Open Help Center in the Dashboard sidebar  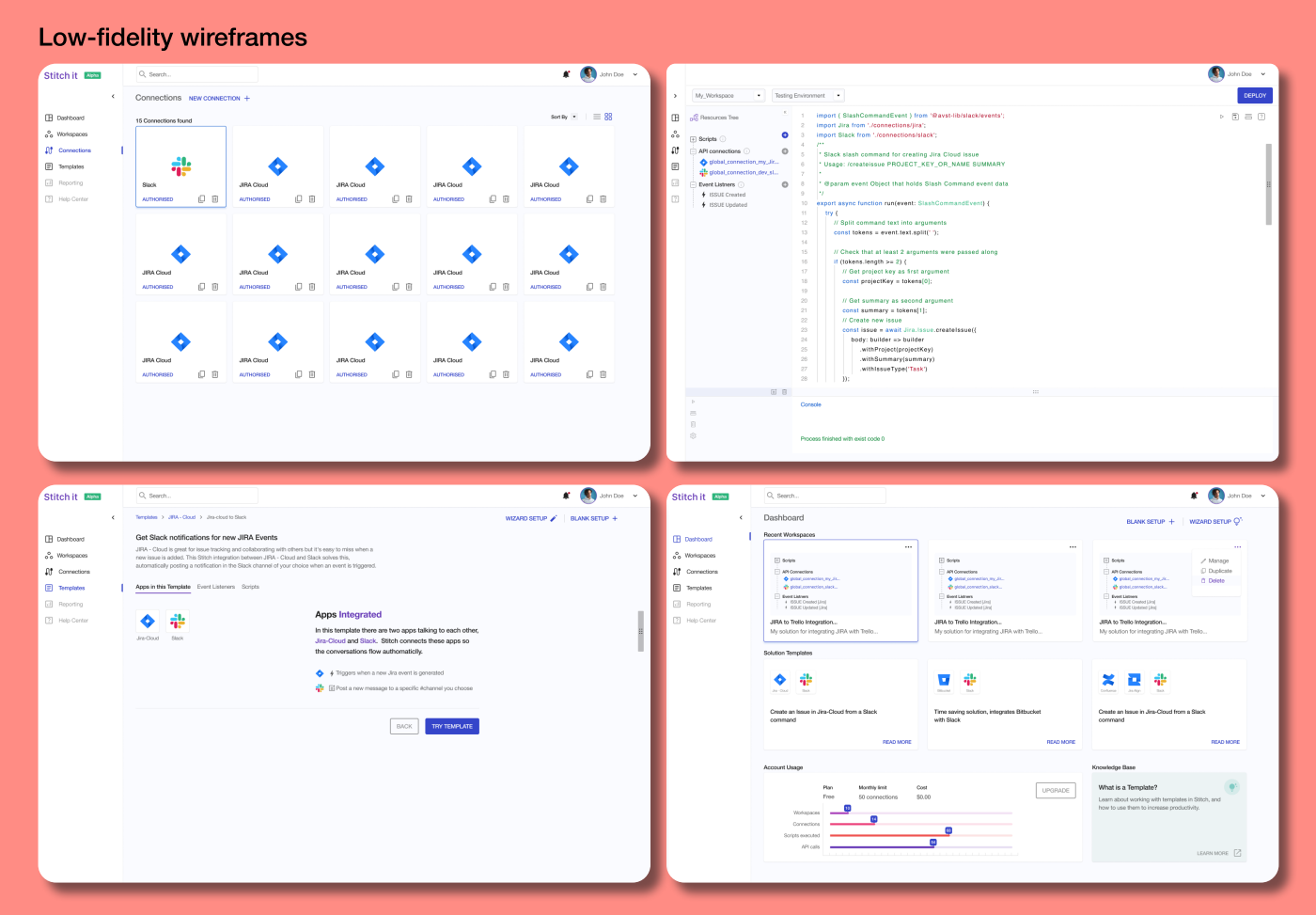click(x=696, y=621)
